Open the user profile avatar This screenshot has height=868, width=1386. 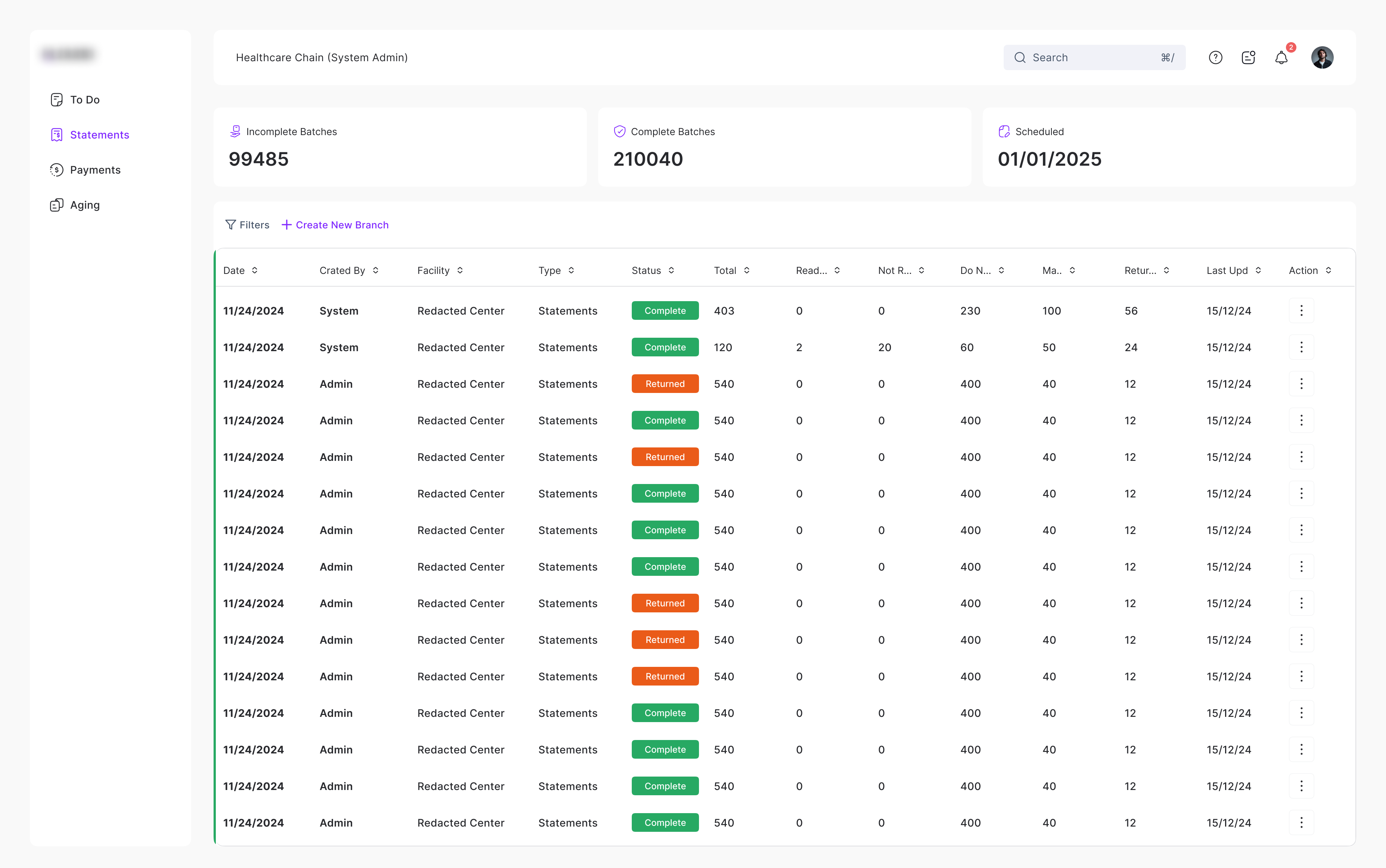[1322, 57]
